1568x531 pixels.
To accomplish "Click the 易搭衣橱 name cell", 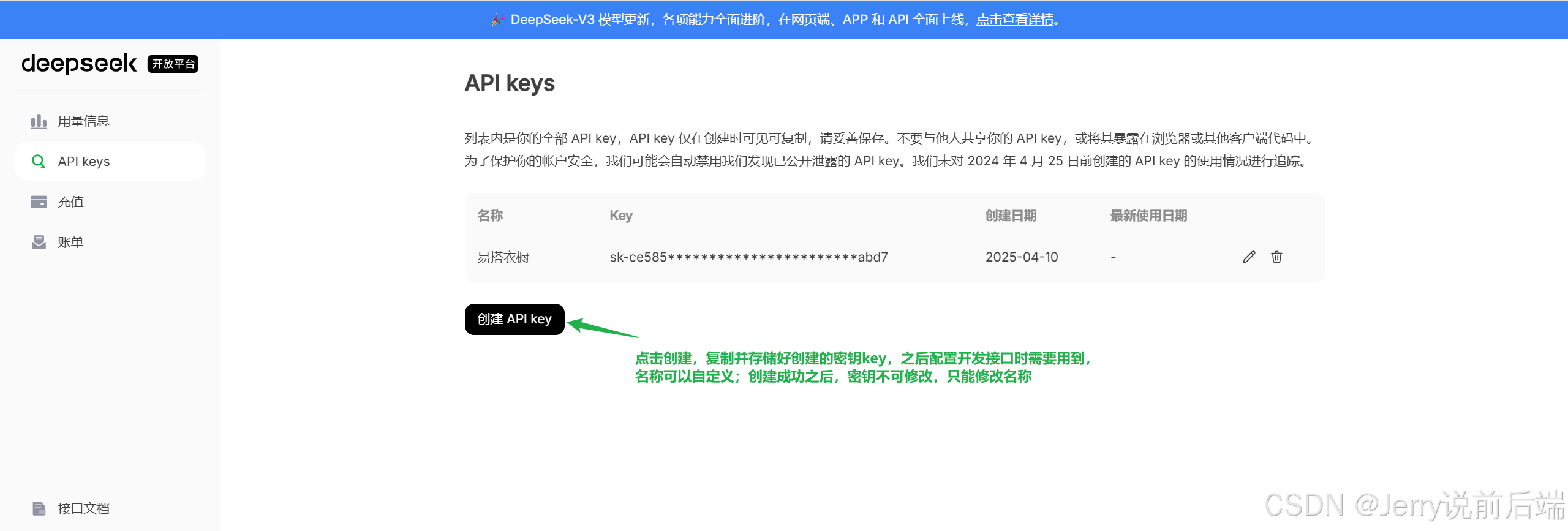I will (503, 257).
